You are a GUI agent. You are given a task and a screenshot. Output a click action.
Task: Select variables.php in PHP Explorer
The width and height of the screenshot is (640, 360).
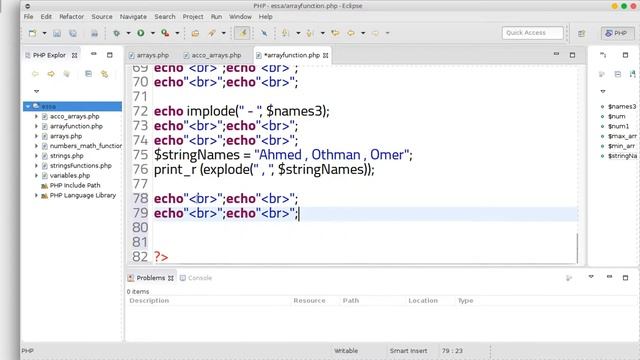70,176
